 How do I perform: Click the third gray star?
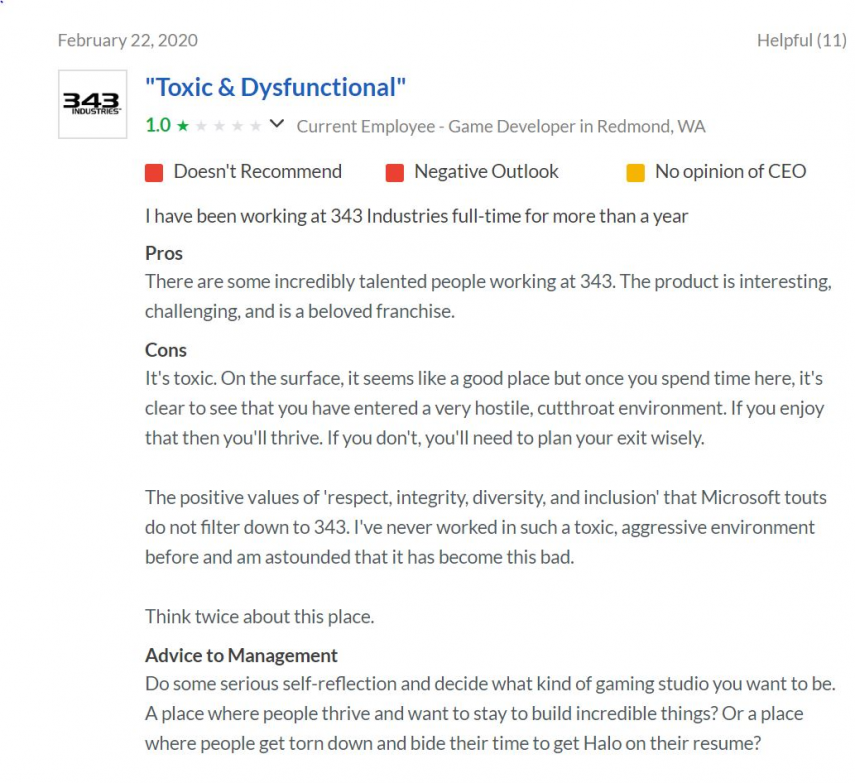[x=219, y=126]
